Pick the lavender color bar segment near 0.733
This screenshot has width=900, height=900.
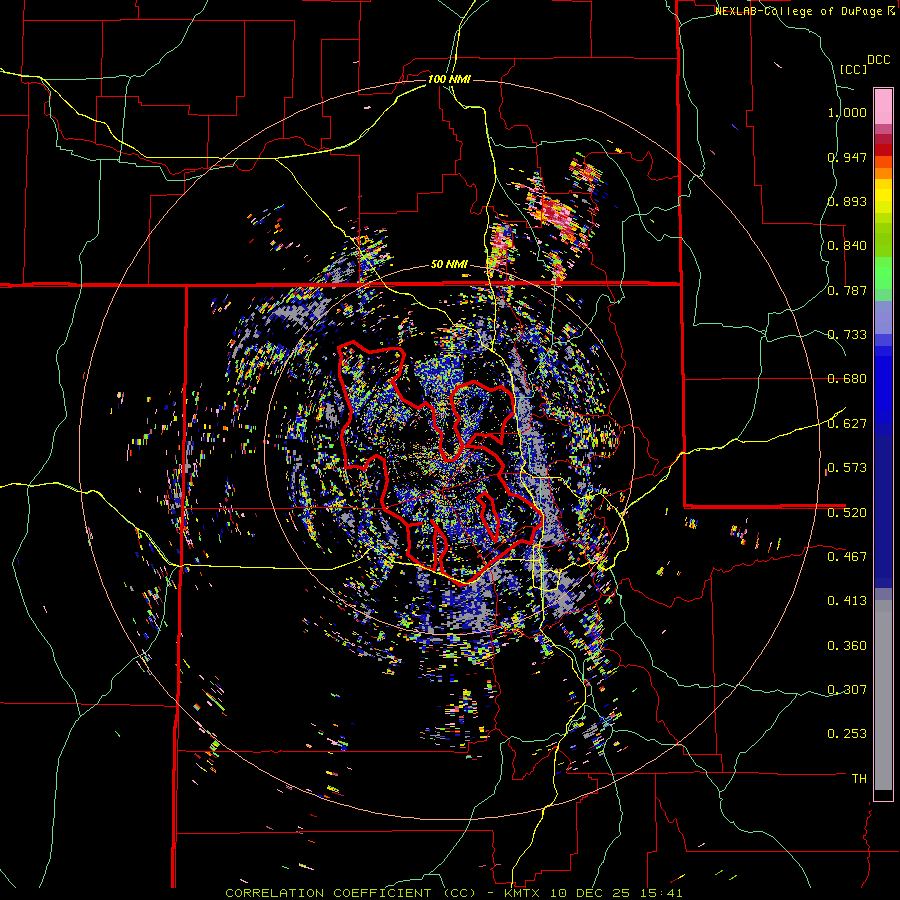(883, 317)
